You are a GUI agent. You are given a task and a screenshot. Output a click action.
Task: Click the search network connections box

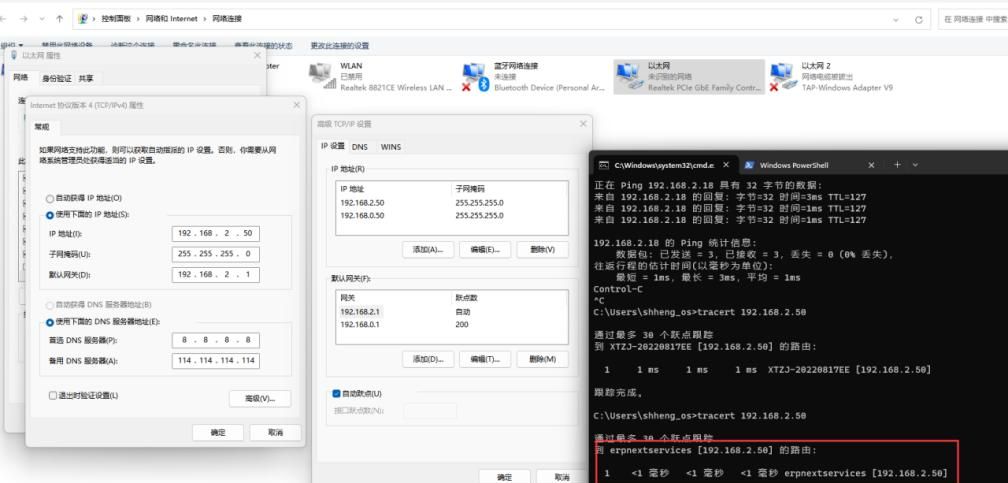[x=973, y=20]
